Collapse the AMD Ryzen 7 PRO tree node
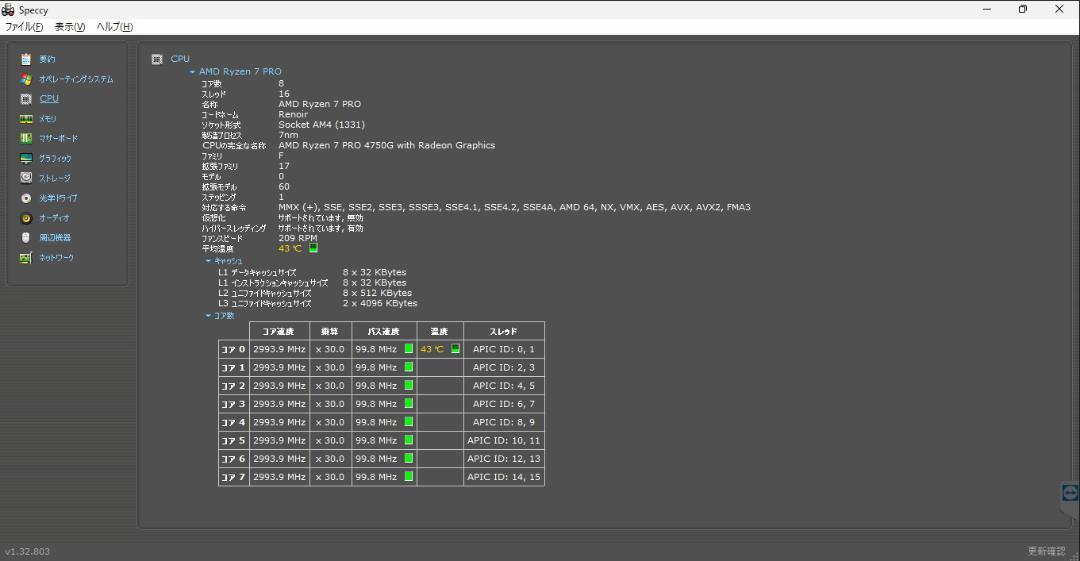The width and height of the screenshot is (1080, 561). (192, 72)
